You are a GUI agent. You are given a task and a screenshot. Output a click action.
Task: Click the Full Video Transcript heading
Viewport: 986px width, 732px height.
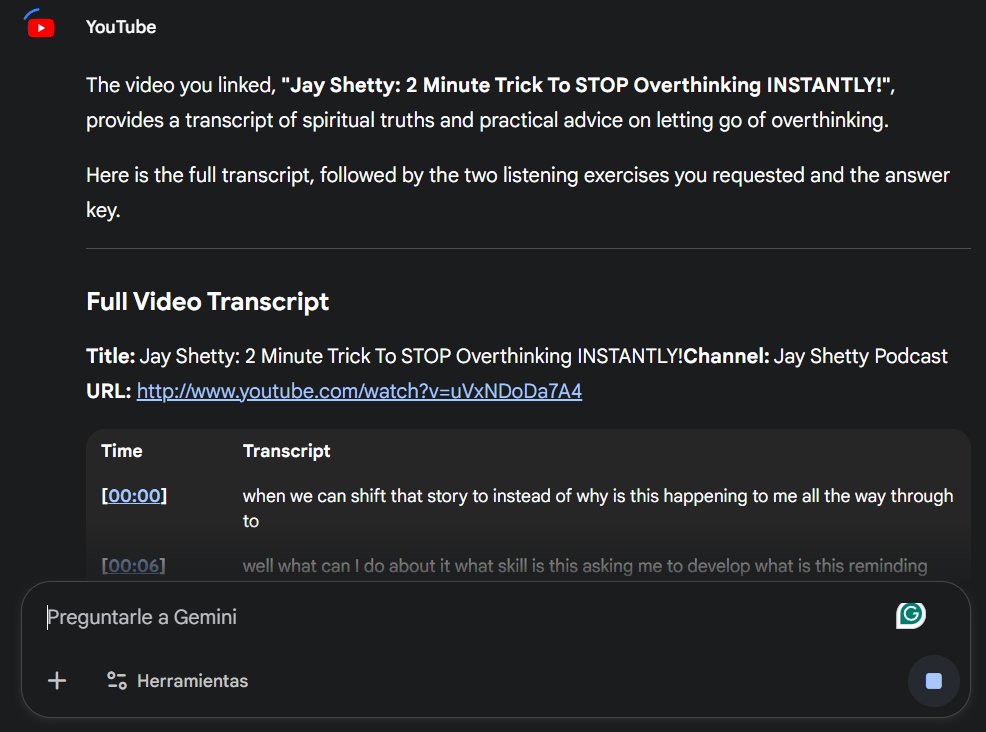click(208, 301)
